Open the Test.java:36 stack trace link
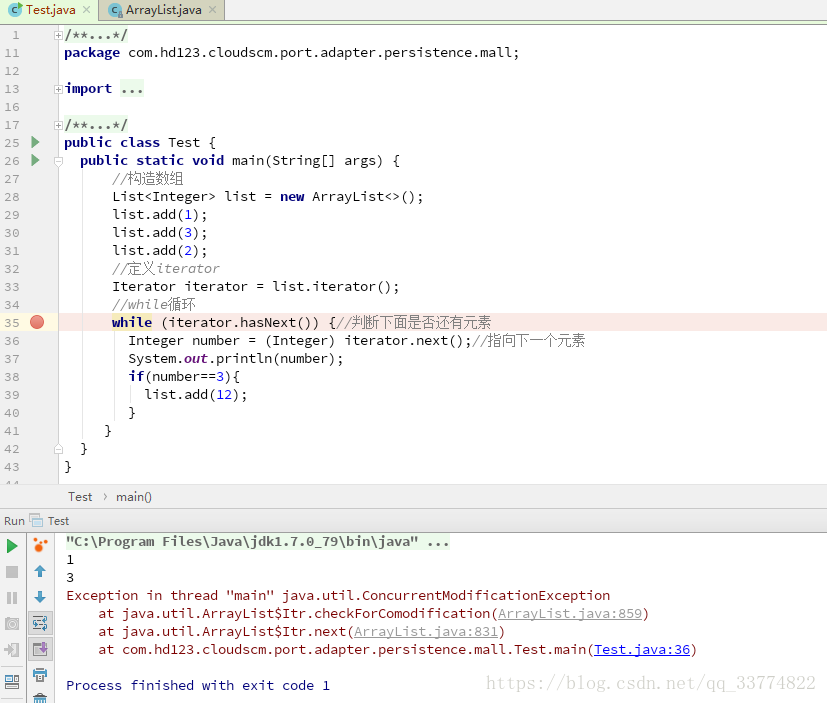The image size is (827, 703). 641,649
